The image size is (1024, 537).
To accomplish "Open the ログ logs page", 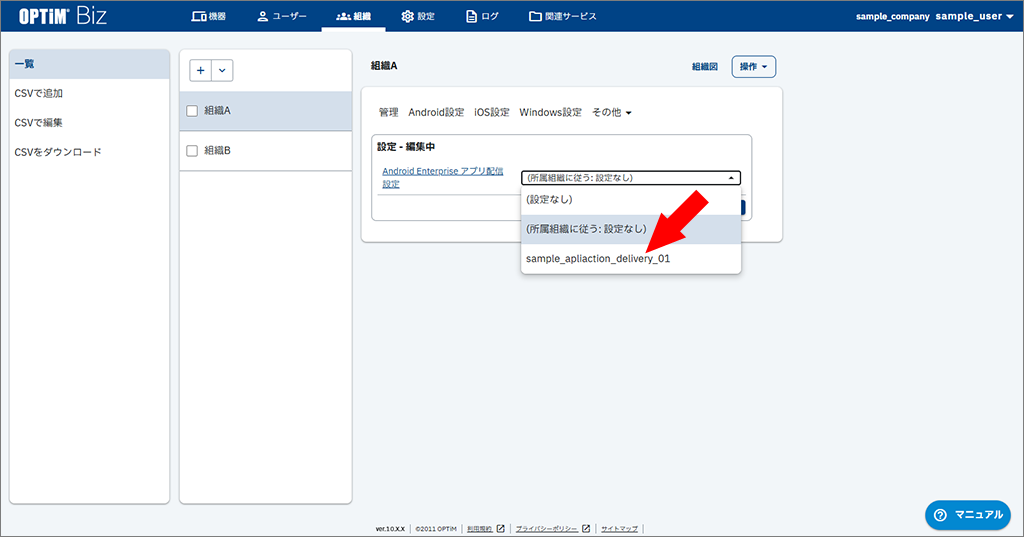I will (482, 16).
